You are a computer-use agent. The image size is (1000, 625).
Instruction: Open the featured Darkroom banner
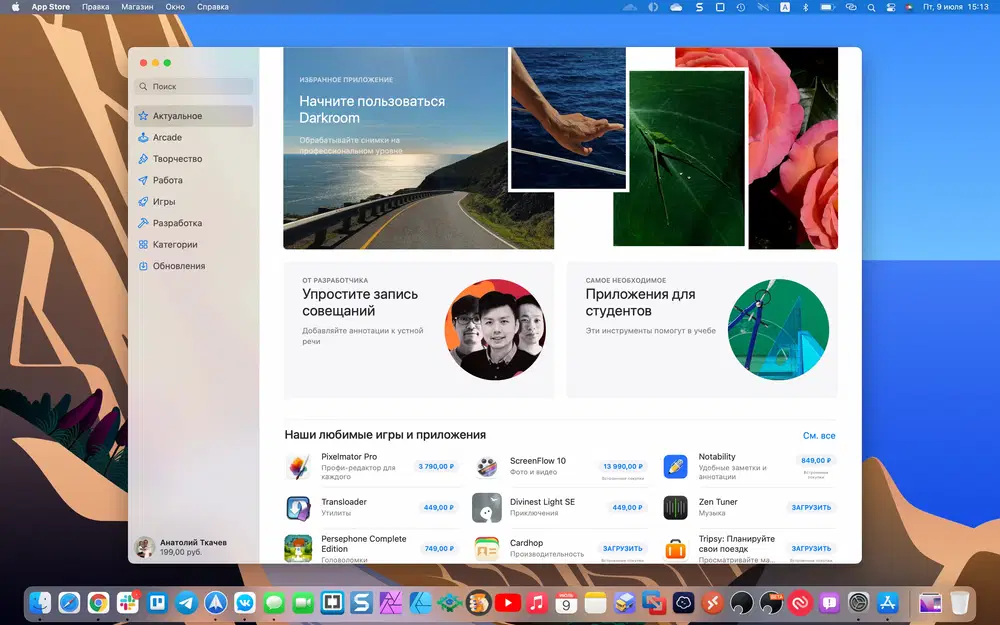click(560, 148)
